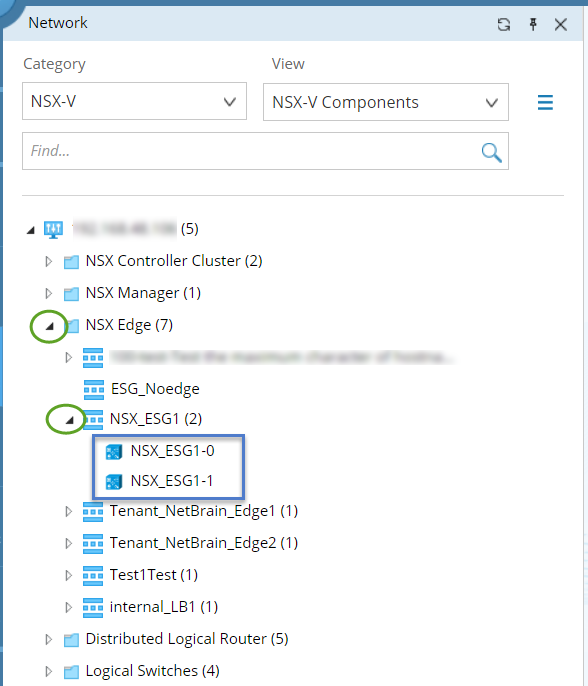The image size is (588, 686).
Task: Expand the Tenant_NetBrain_Edge1 (1) node
Action: [x=68, y=511]
